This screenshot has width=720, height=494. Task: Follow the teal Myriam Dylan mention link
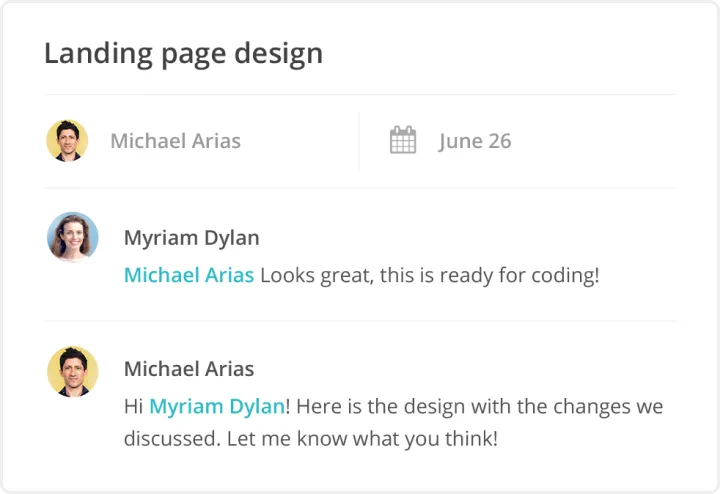point(216,407)
